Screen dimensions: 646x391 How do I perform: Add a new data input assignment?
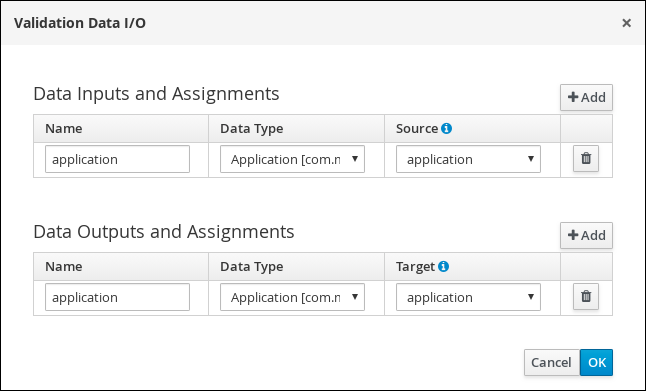pos(586,98)
